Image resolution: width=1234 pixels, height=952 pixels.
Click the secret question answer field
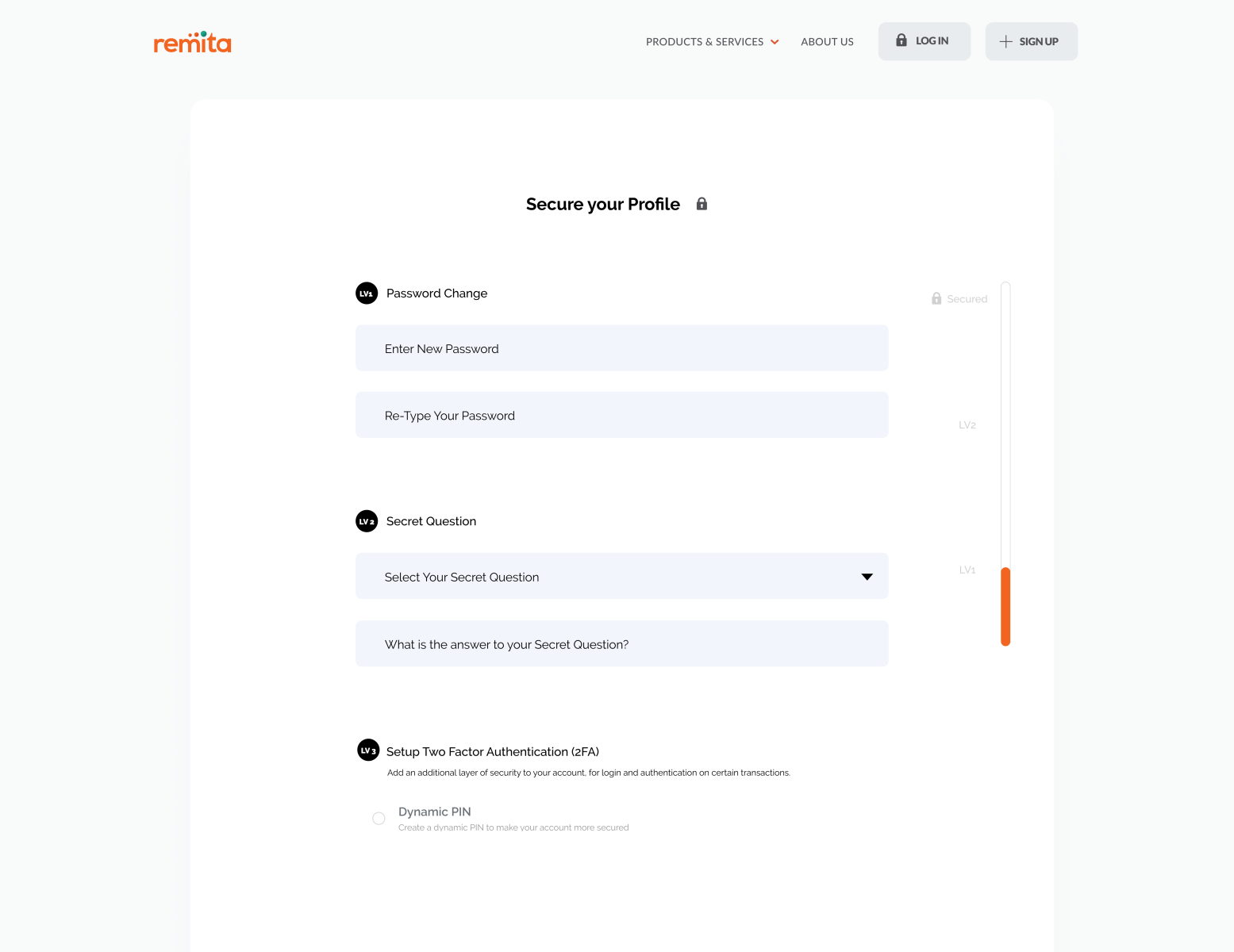click(621, 644)
